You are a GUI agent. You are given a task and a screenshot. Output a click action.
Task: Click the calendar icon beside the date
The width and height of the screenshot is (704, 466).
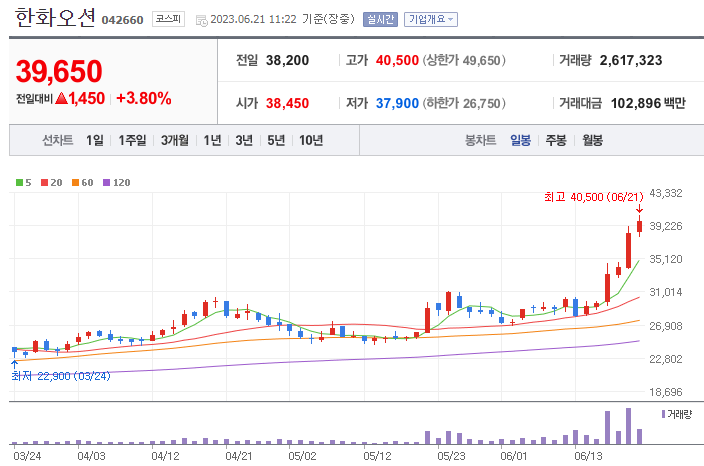tap(202, 20)
